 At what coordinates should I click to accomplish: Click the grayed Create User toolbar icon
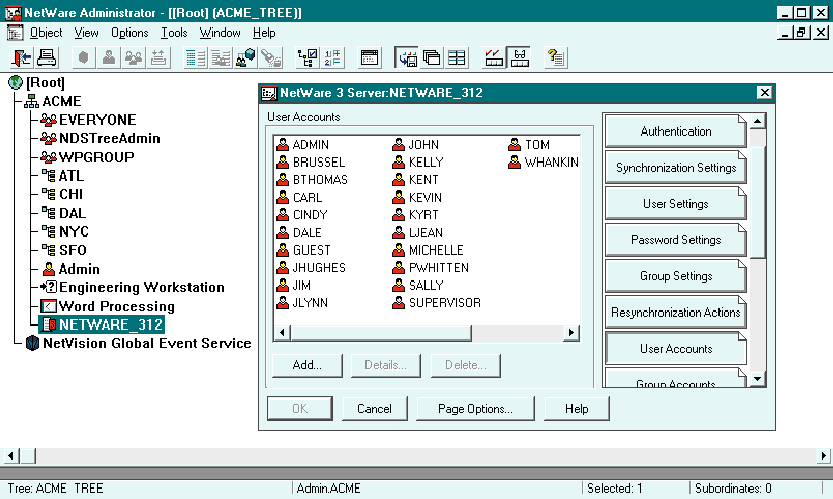(x=108, y=57)
